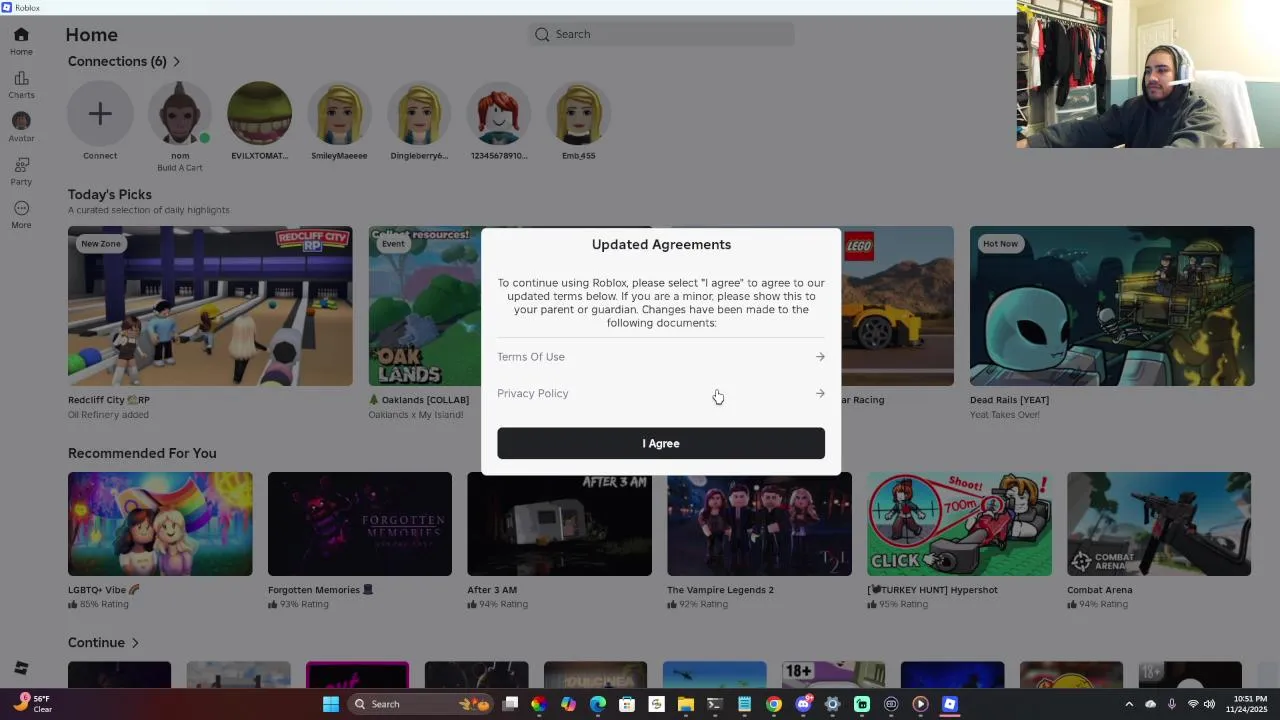Viewport: 1280px width, 720px height.
Task: Show hidden system tray icons
Action: click(x=1129, y=704)
